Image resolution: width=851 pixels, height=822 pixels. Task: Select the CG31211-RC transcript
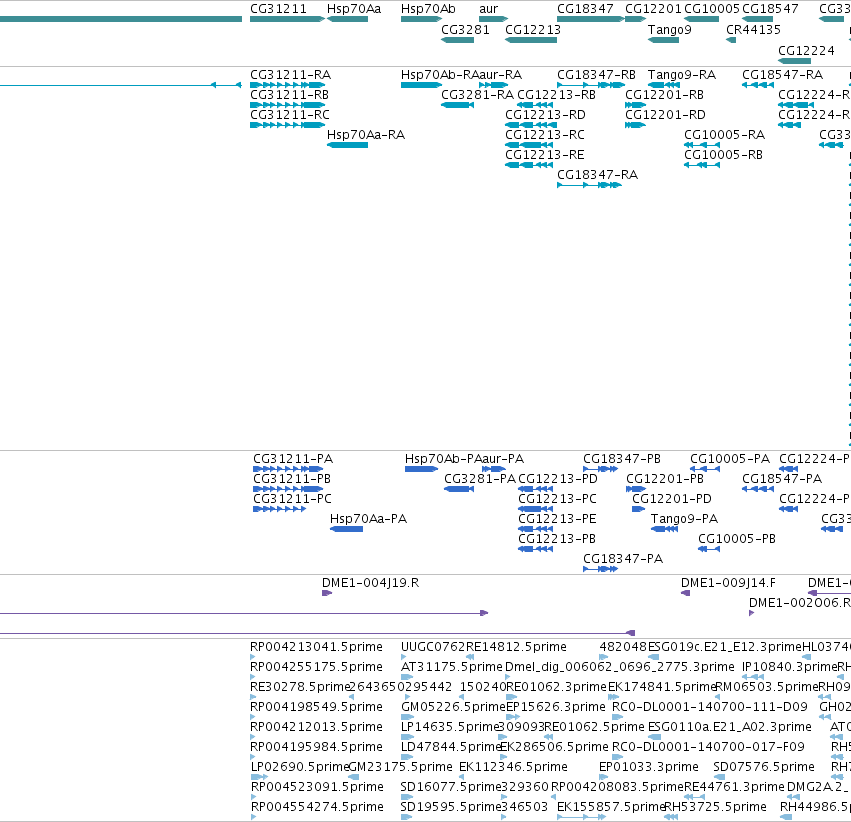(x=287, y=125)
